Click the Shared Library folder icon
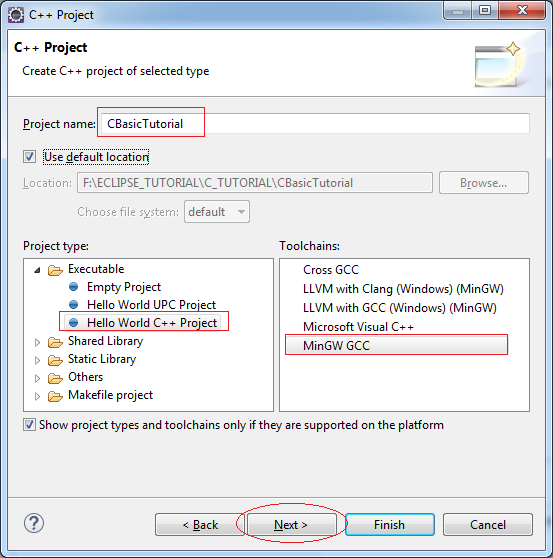The height and width of the screenshot is (558, 553). tap(55, 342)
